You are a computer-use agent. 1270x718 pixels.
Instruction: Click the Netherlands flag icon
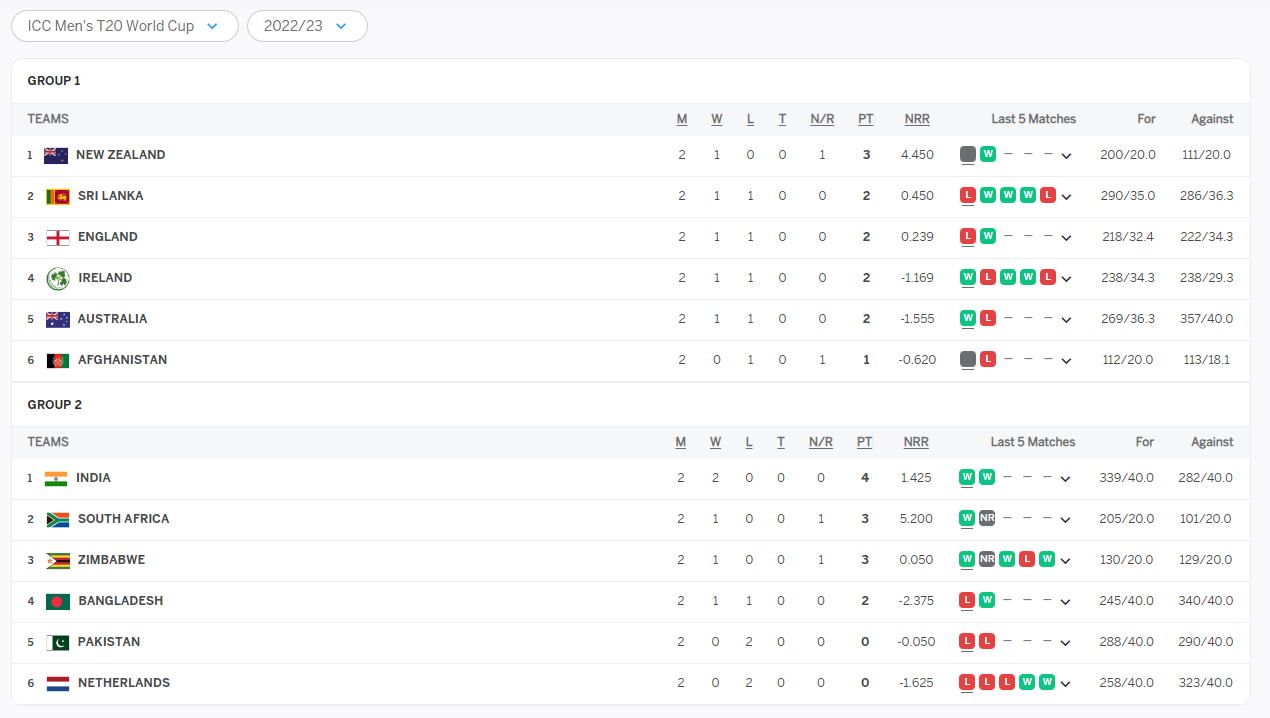58,683
